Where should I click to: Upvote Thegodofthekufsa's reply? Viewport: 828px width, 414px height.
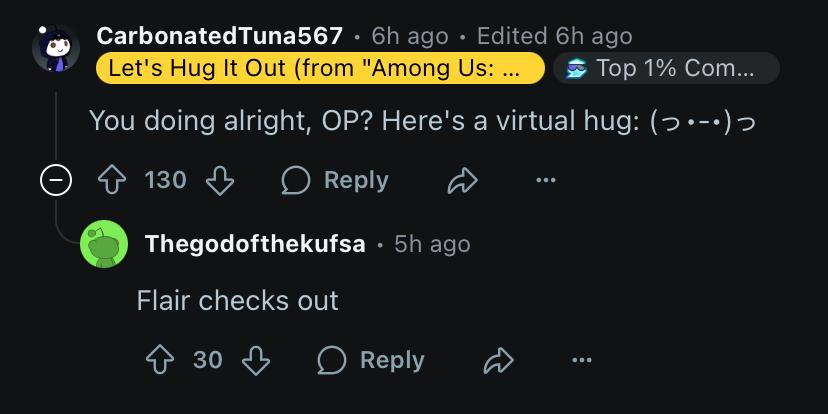coord(159,360)
